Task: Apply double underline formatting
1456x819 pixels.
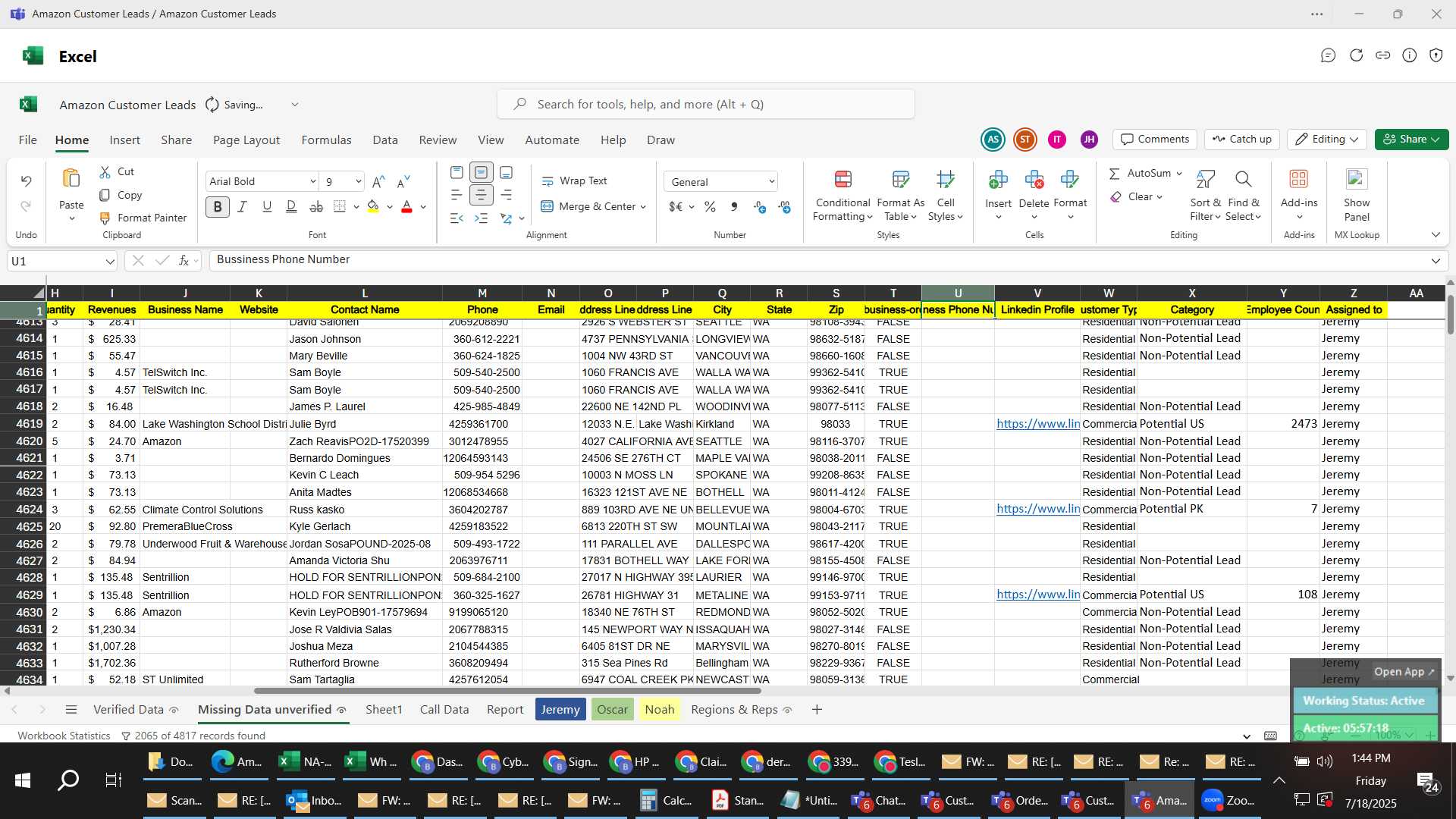Action: [291, 206]
